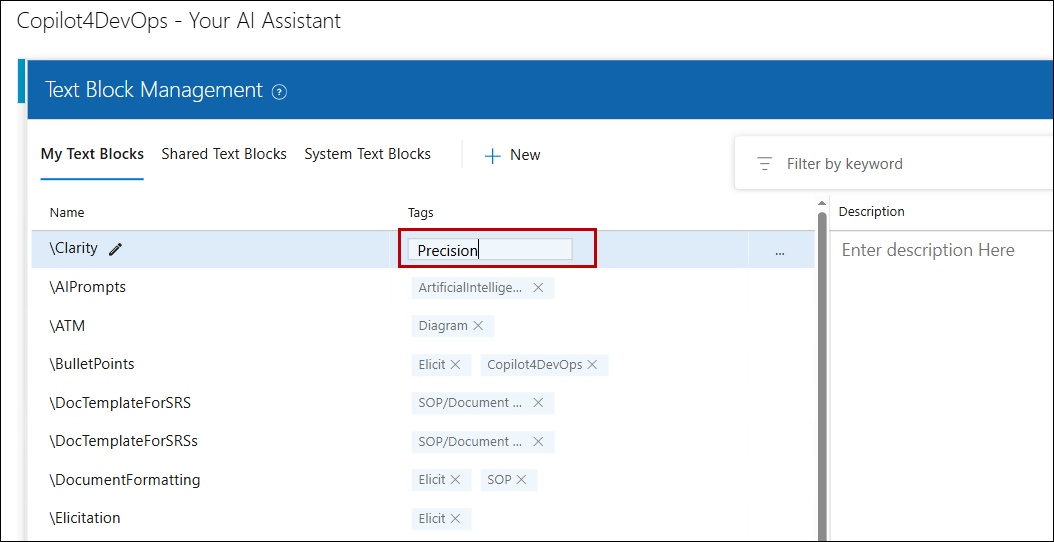Image resolution: width=1054 pixels, height=542 pixels.
Task: Click the Description column header
Action: point(872,211)
